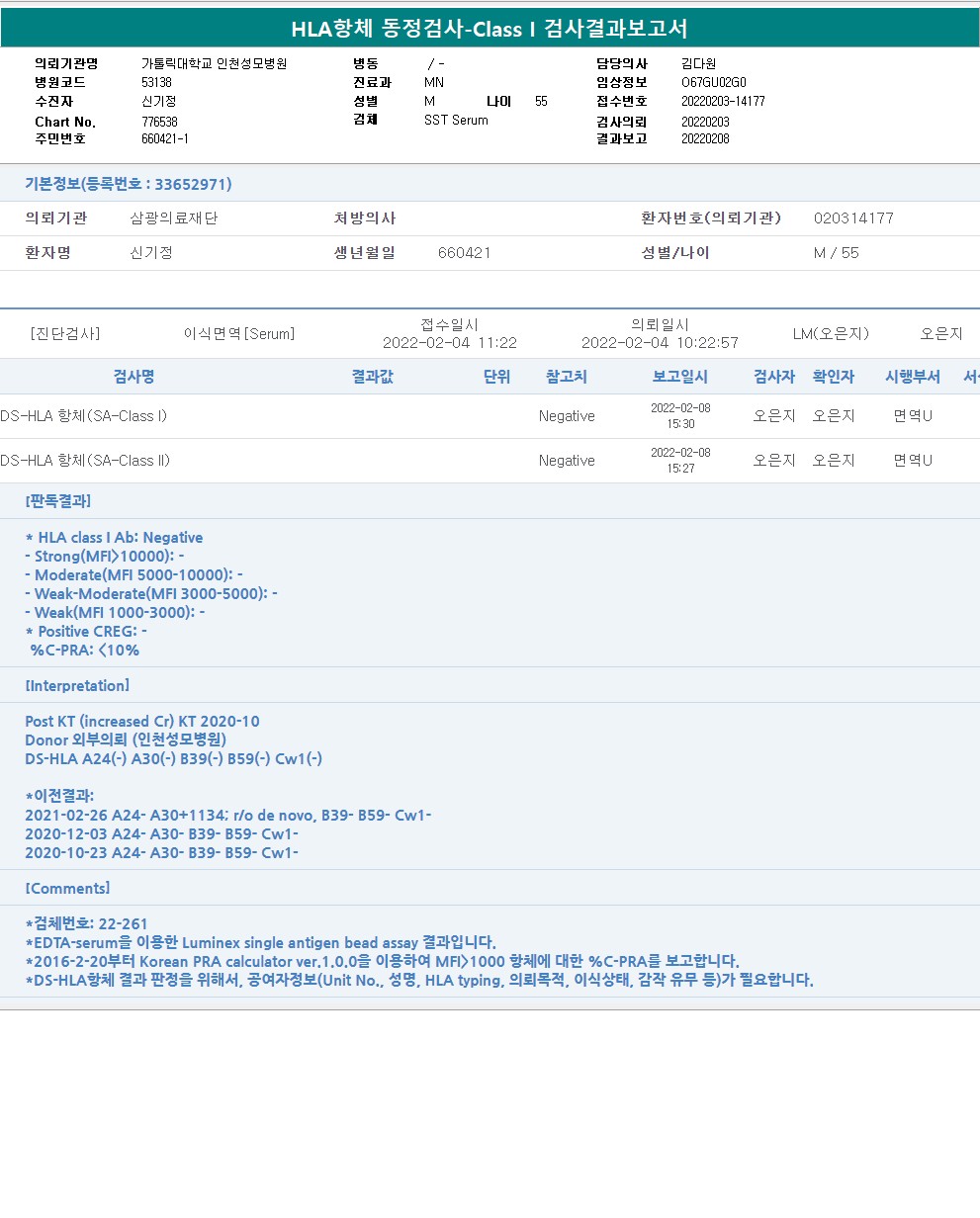Viewport: 980px width, 1218px height.
Task: Click the 'Korean PRA calculator' comment line
Action: [382, 962]
